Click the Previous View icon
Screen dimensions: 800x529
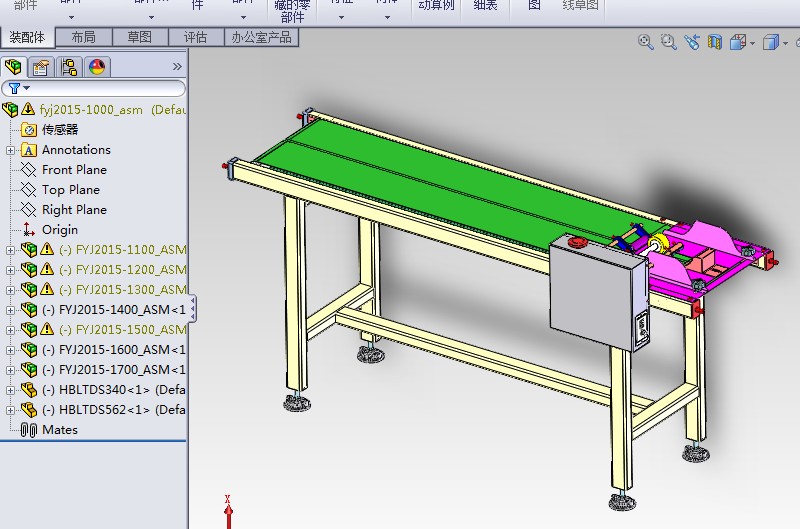692,42
